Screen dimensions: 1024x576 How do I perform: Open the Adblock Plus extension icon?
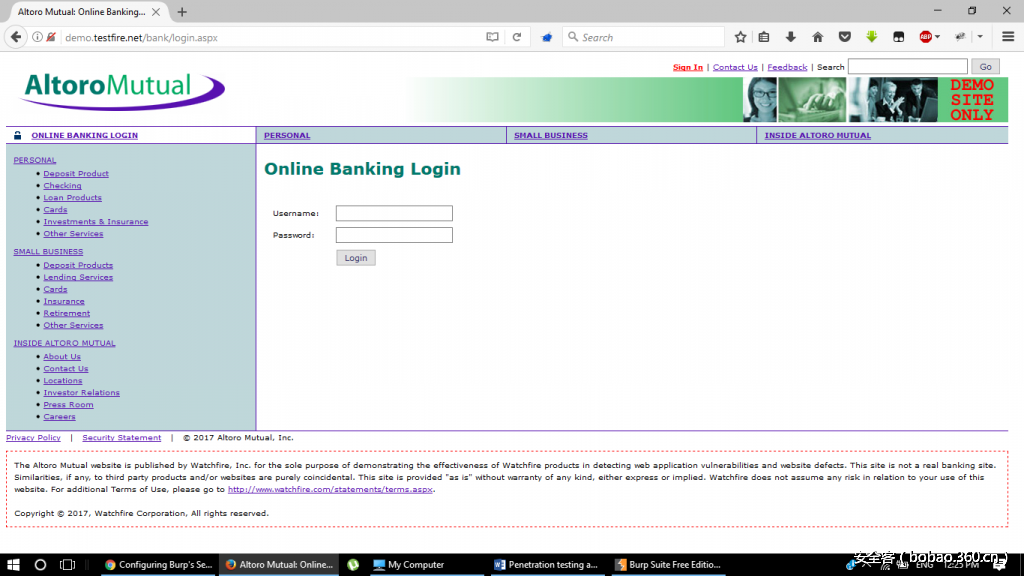(925, 36)
